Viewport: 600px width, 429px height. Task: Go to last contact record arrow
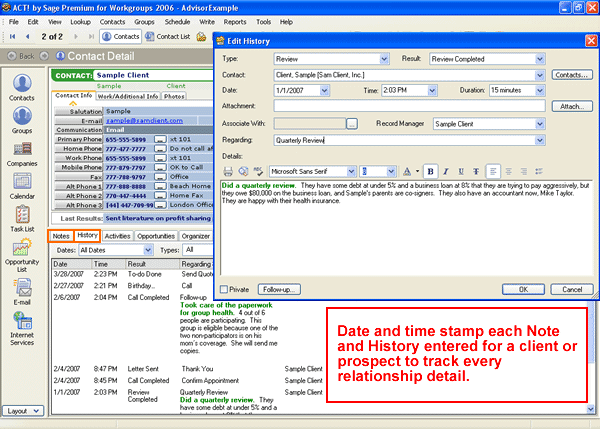(91, 36)
